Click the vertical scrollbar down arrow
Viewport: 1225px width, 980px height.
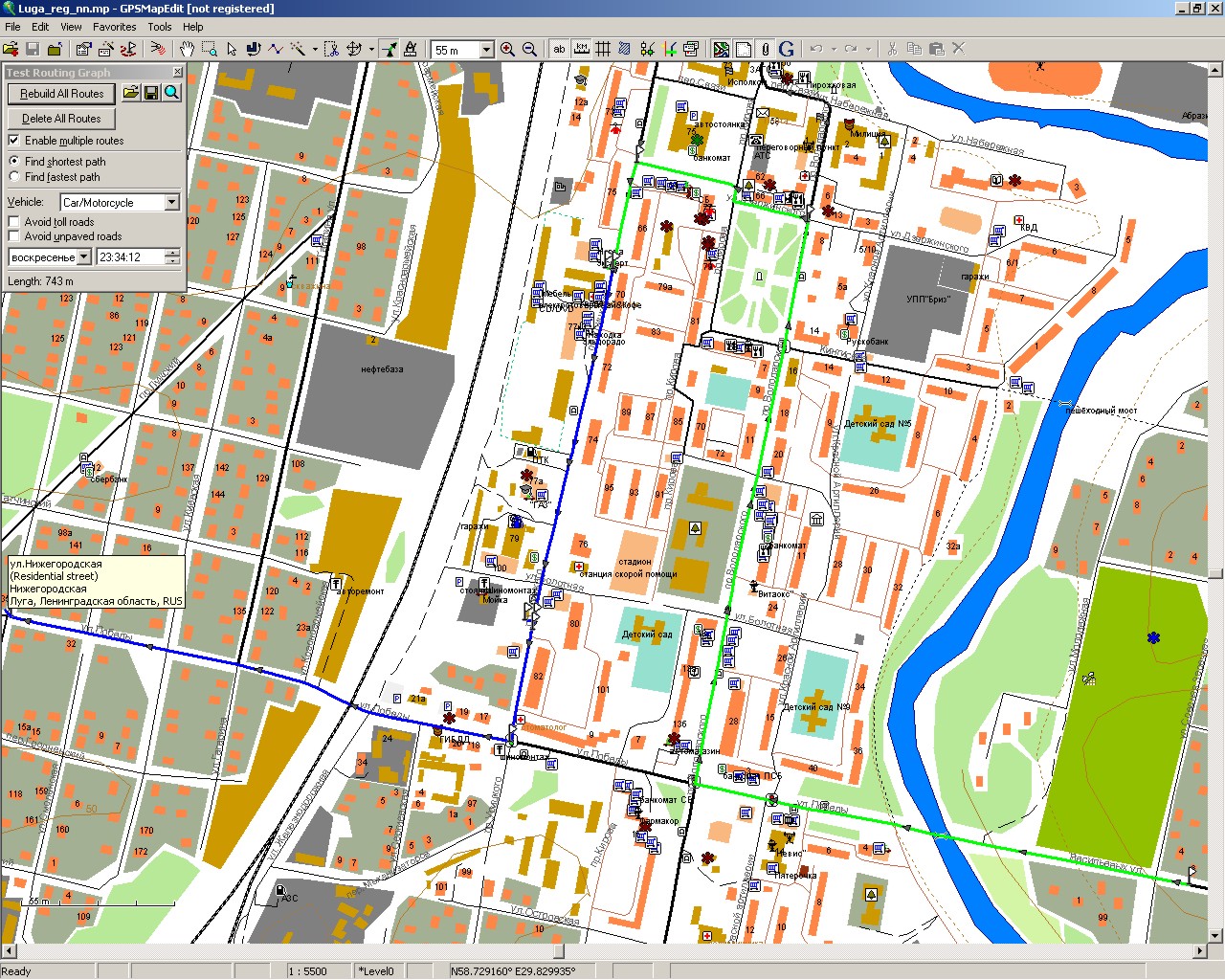pos(1215,936)
